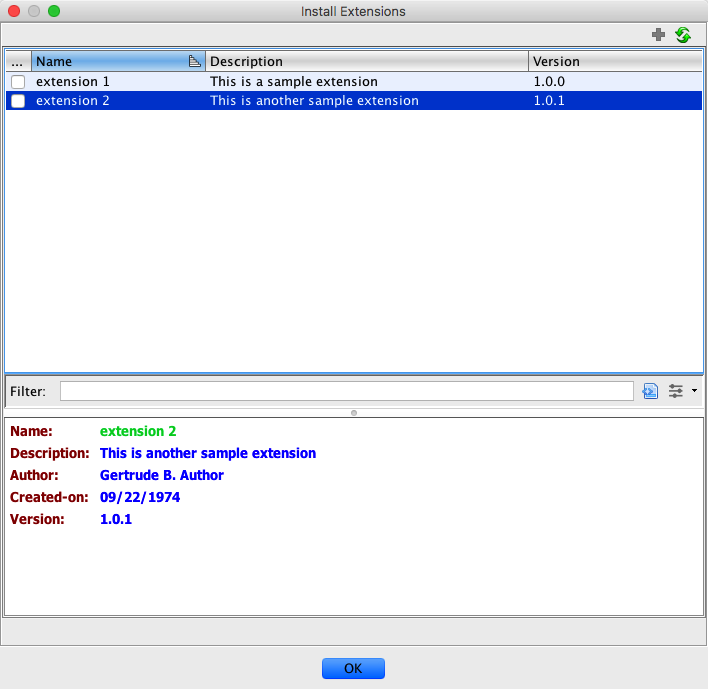The image size is (708, 689).
Task: Check the extension 2 install checkbox
Action: tap(18, 101)
